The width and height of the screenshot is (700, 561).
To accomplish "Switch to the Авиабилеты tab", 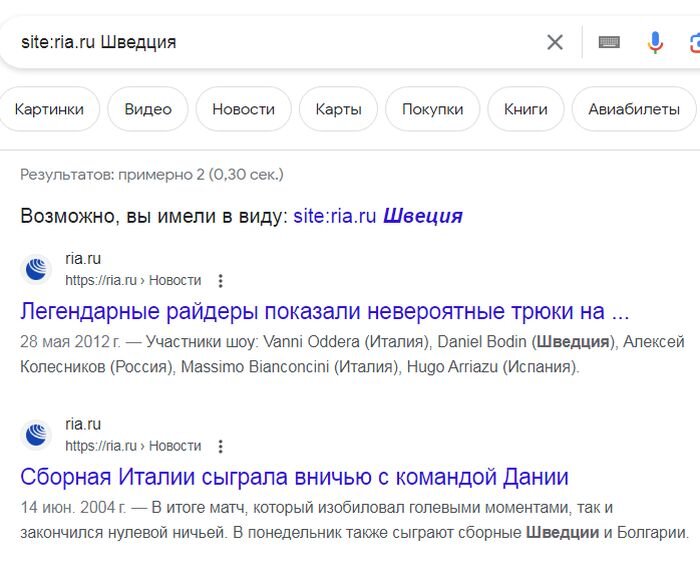I will [634, 109].
